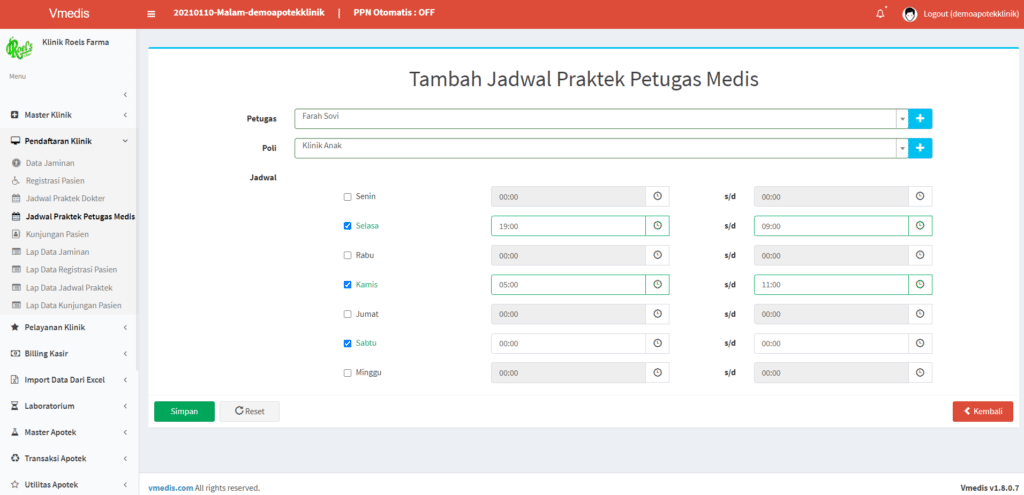Uncheck the Kamis checkbox
Viewport: 1024px width, 495px height.
(347, 285)
